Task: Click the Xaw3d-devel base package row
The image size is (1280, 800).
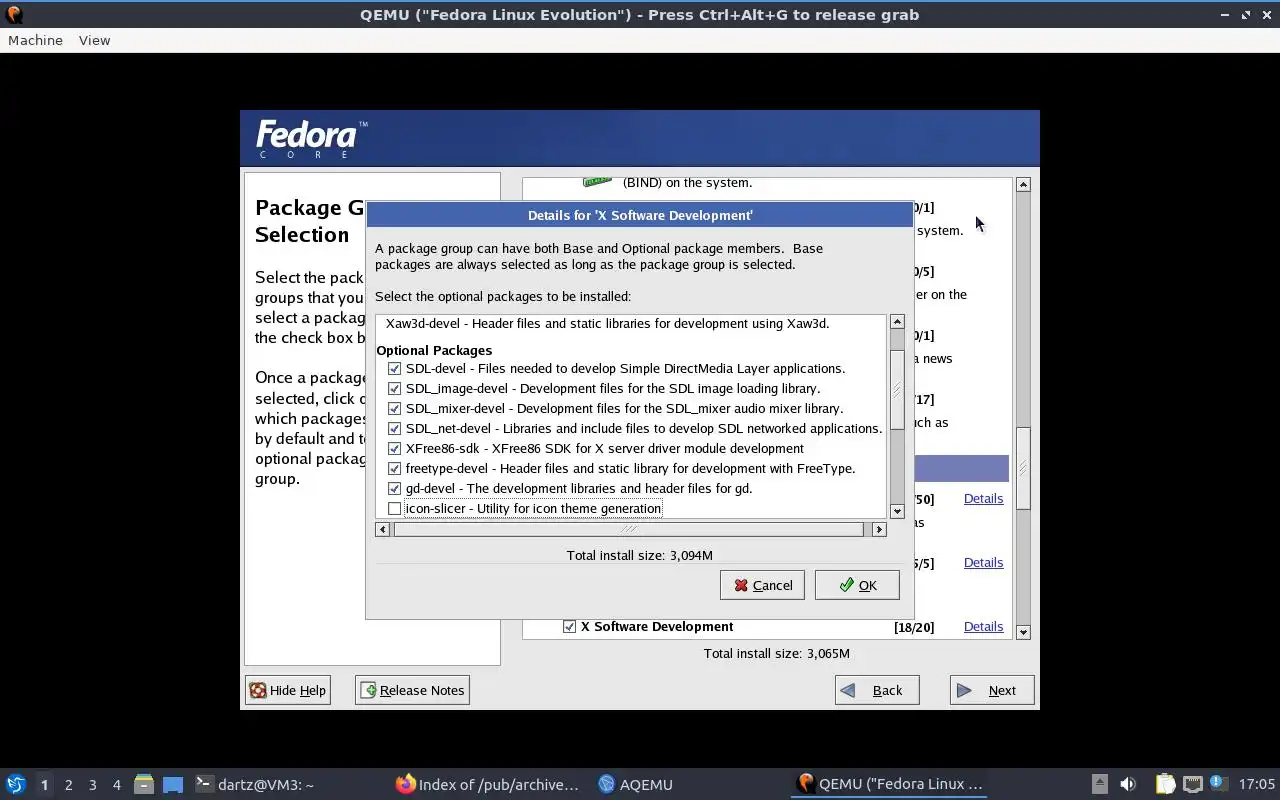Action: [607, 323]
